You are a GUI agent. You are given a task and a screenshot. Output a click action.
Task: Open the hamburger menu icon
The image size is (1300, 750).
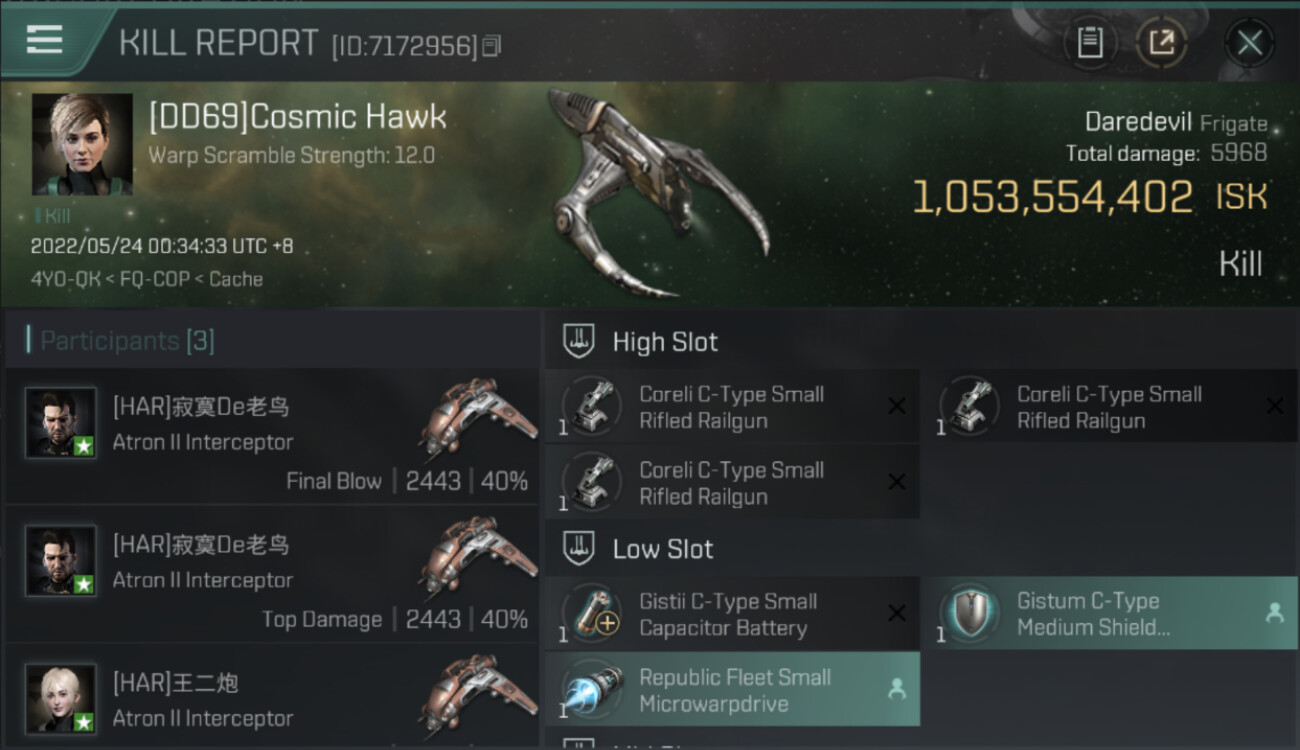44,39
